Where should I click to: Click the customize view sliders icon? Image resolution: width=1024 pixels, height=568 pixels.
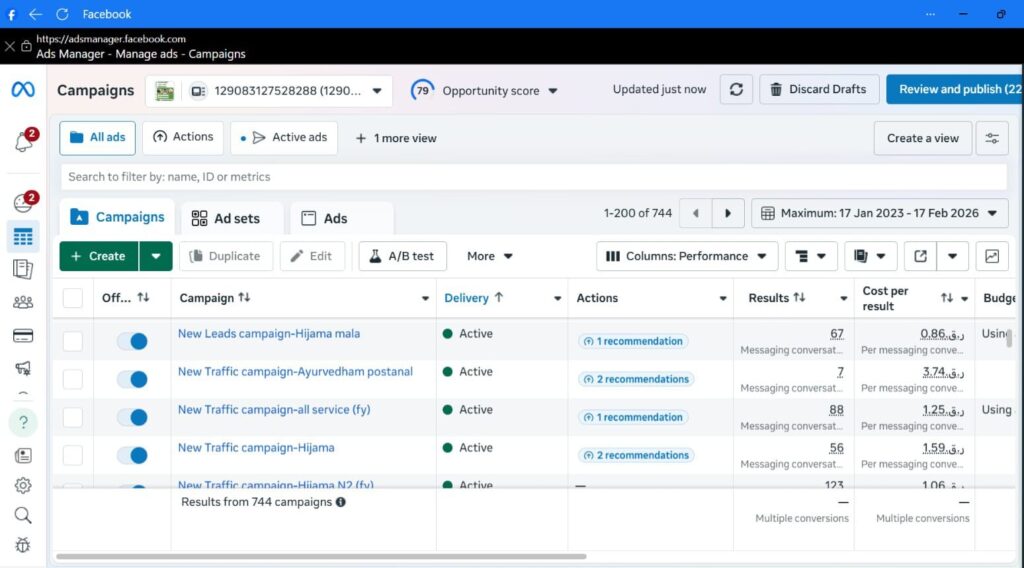[x=992, y=138]
